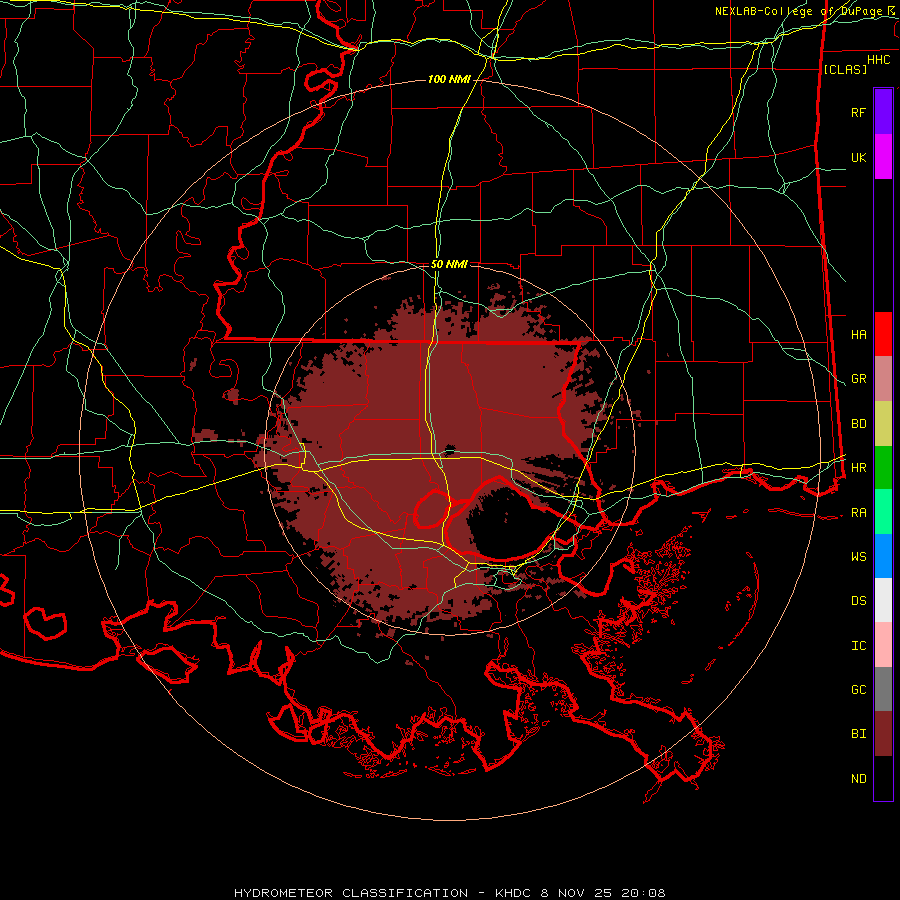Image resolution: width=900 pixels, height=900 pixels.
Task: Click the UK legend label
Action: click(x=859, y=157)
